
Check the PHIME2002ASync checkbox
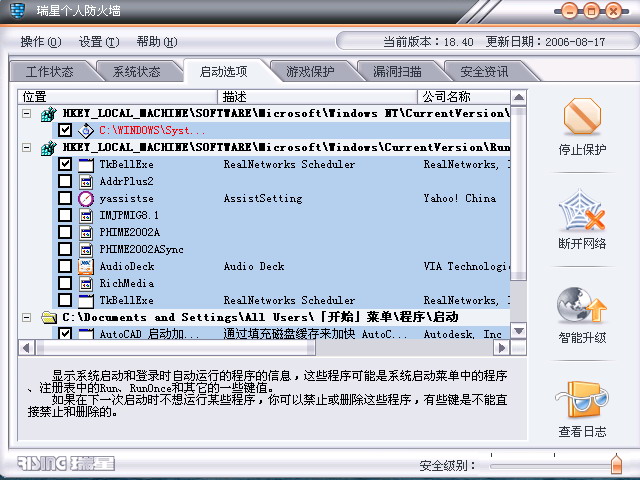click(x=65, y=249)
